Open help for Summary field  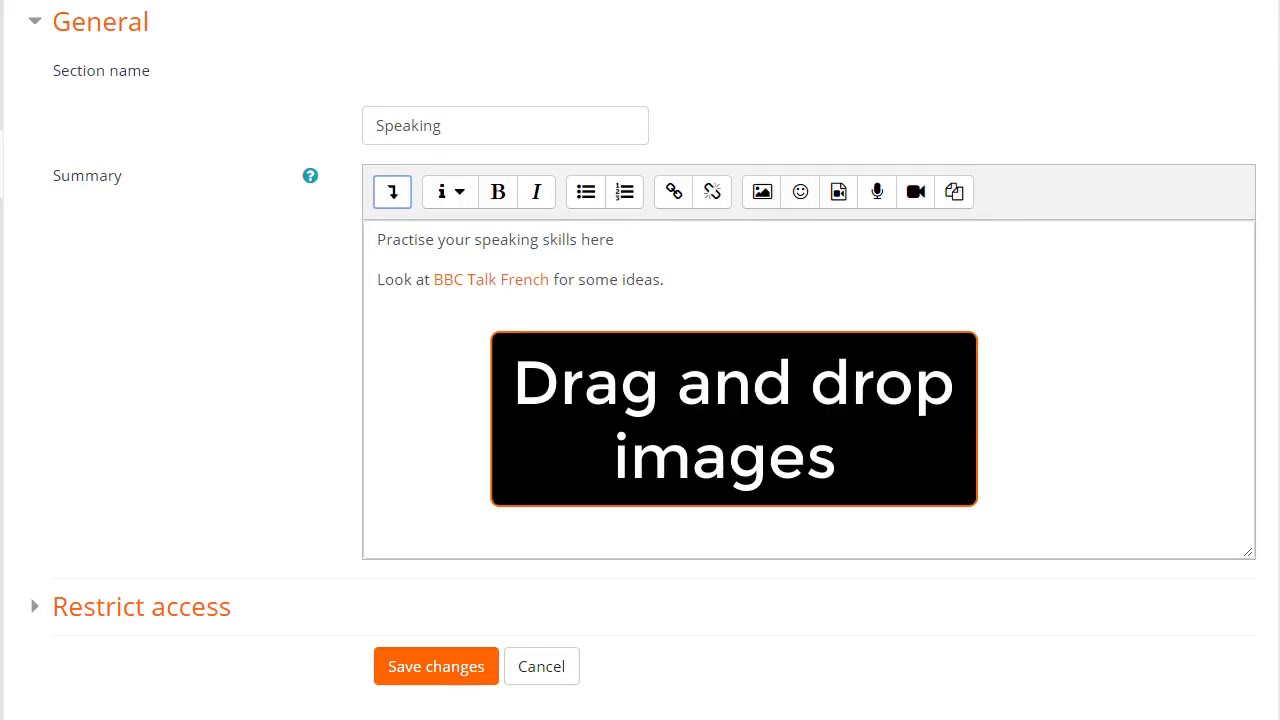(x=310, y=176)
